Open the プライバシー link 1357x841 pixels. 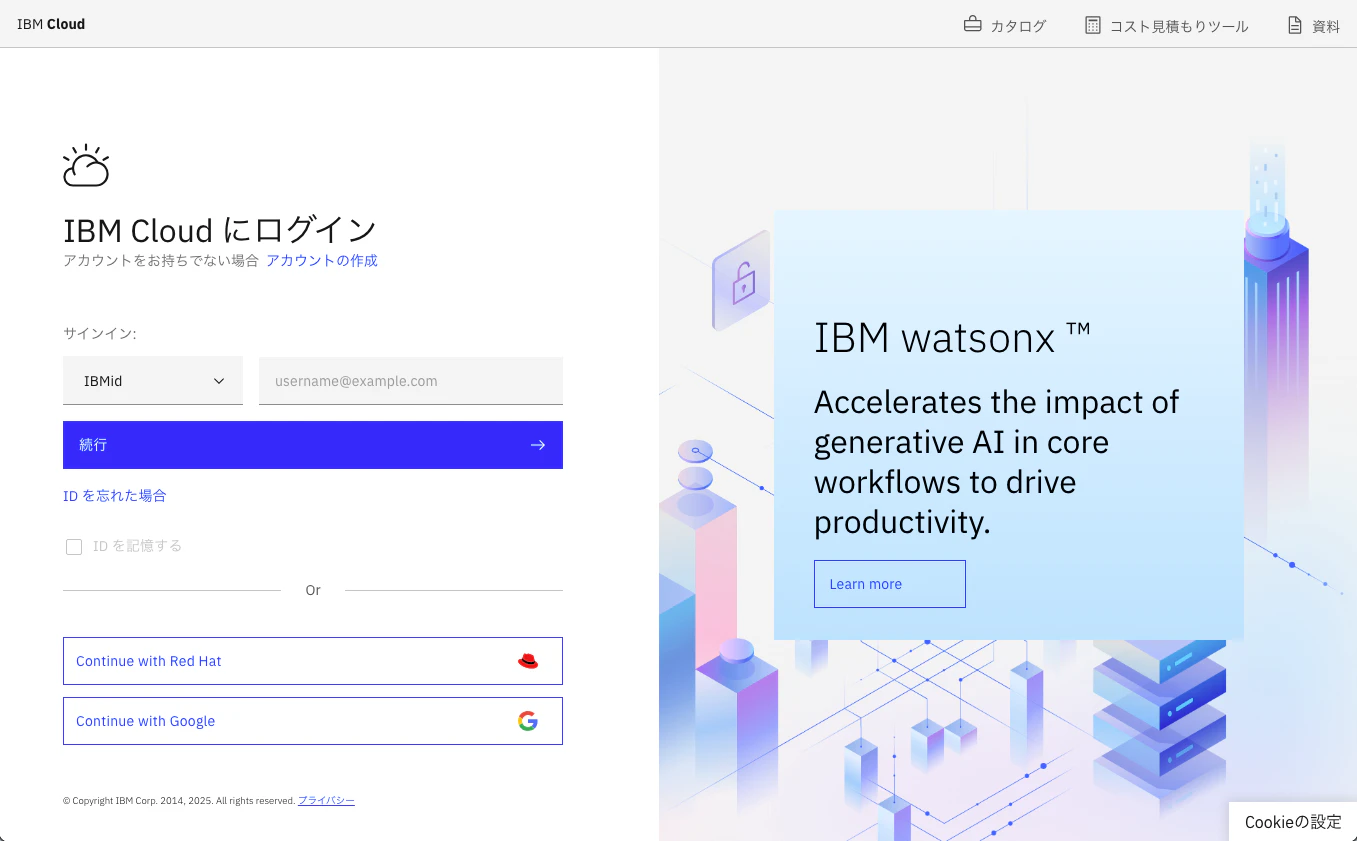point(326,801)
